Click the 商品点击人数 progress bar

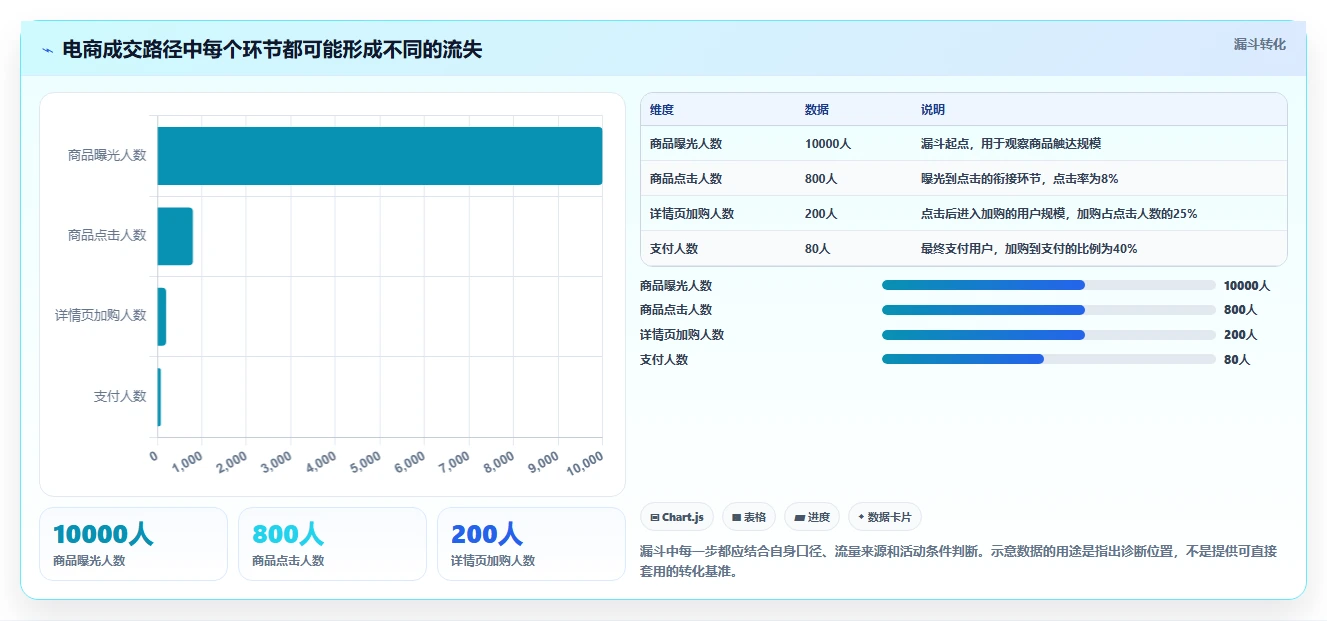(1049, 310)
